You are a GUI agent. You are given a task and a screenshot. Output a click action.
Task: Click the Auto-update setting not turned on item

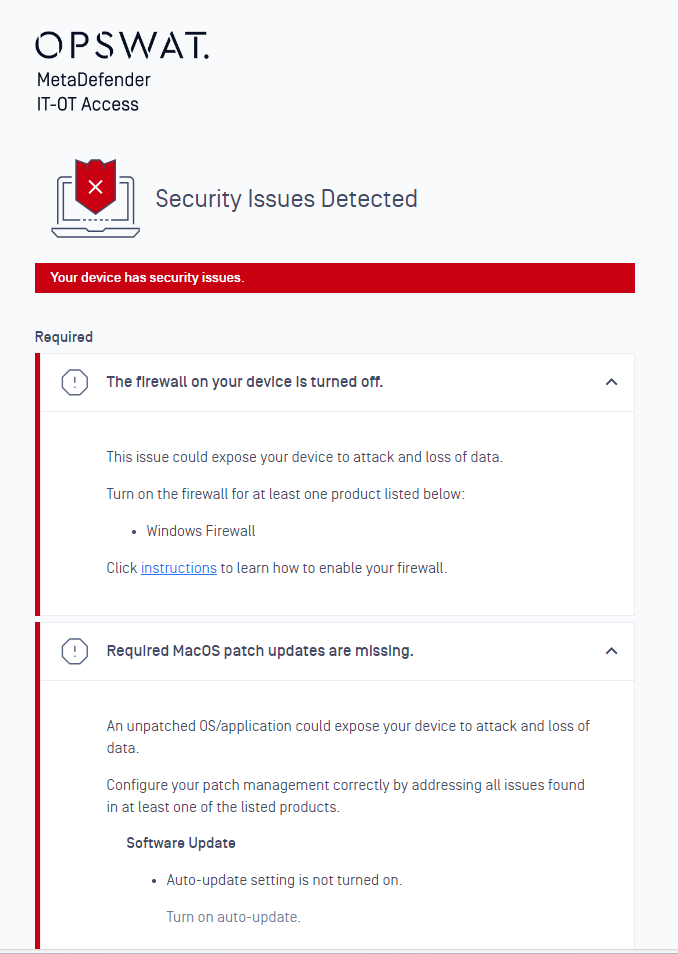coord(284,880)
